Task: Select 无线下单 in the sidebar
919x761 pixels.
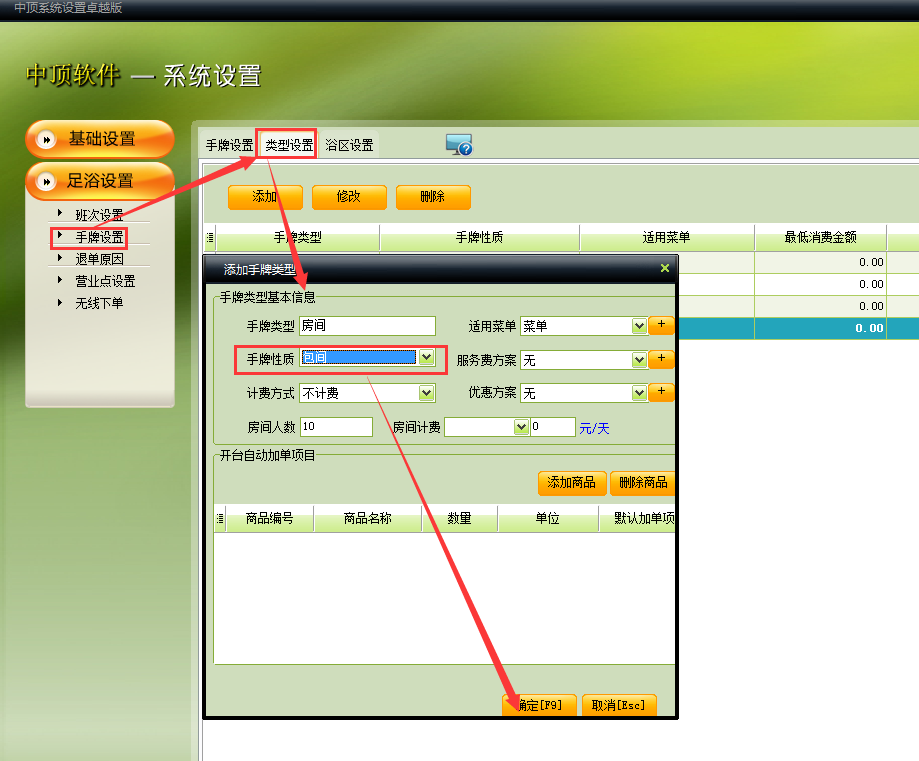Action: [x=99, y=303]
